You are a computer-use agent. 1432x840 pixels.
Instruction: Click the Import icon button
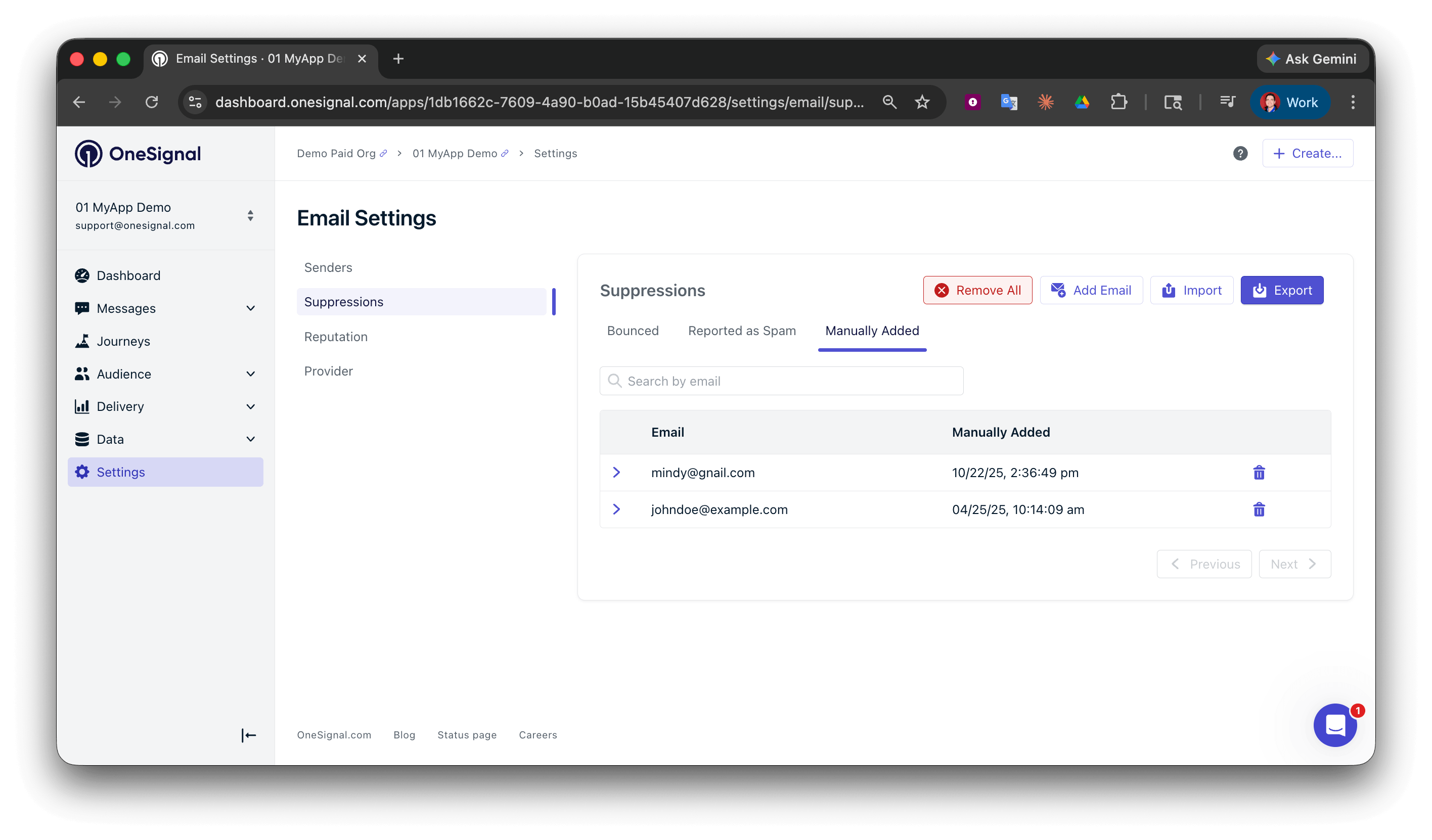tap(1169, 290)
